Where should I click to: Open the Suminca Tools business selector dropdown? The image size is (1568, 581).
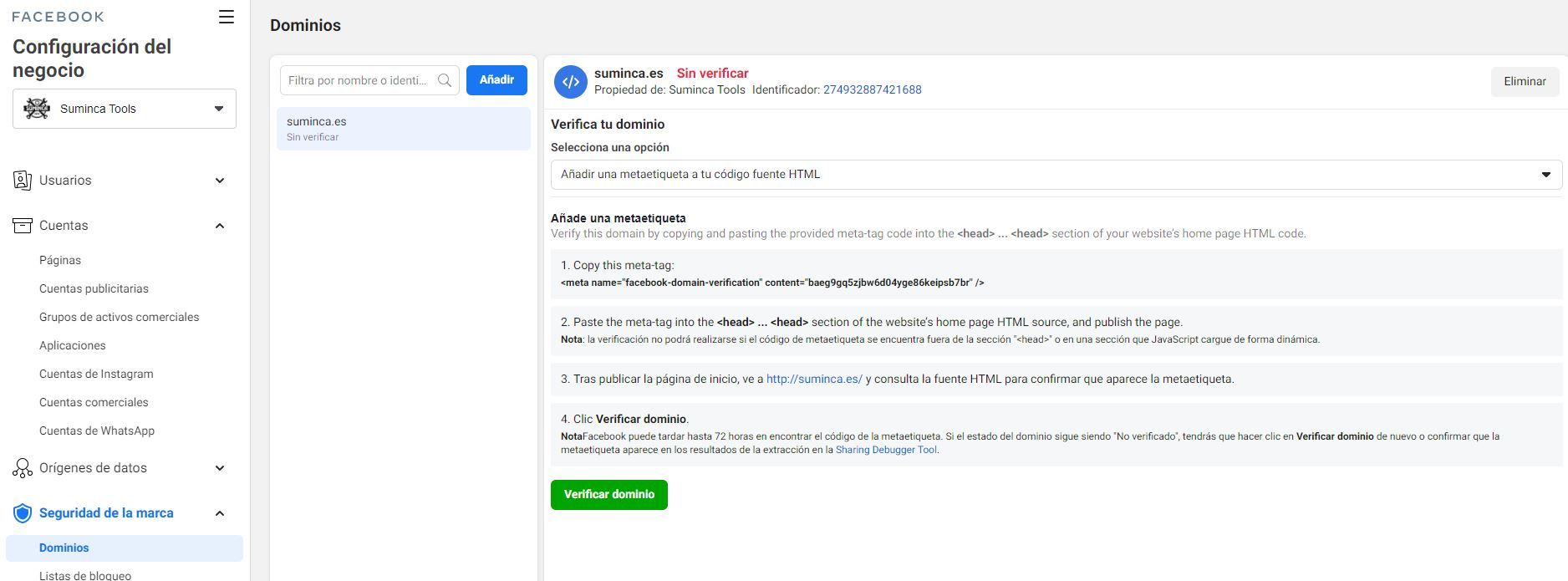coord(125,109)
